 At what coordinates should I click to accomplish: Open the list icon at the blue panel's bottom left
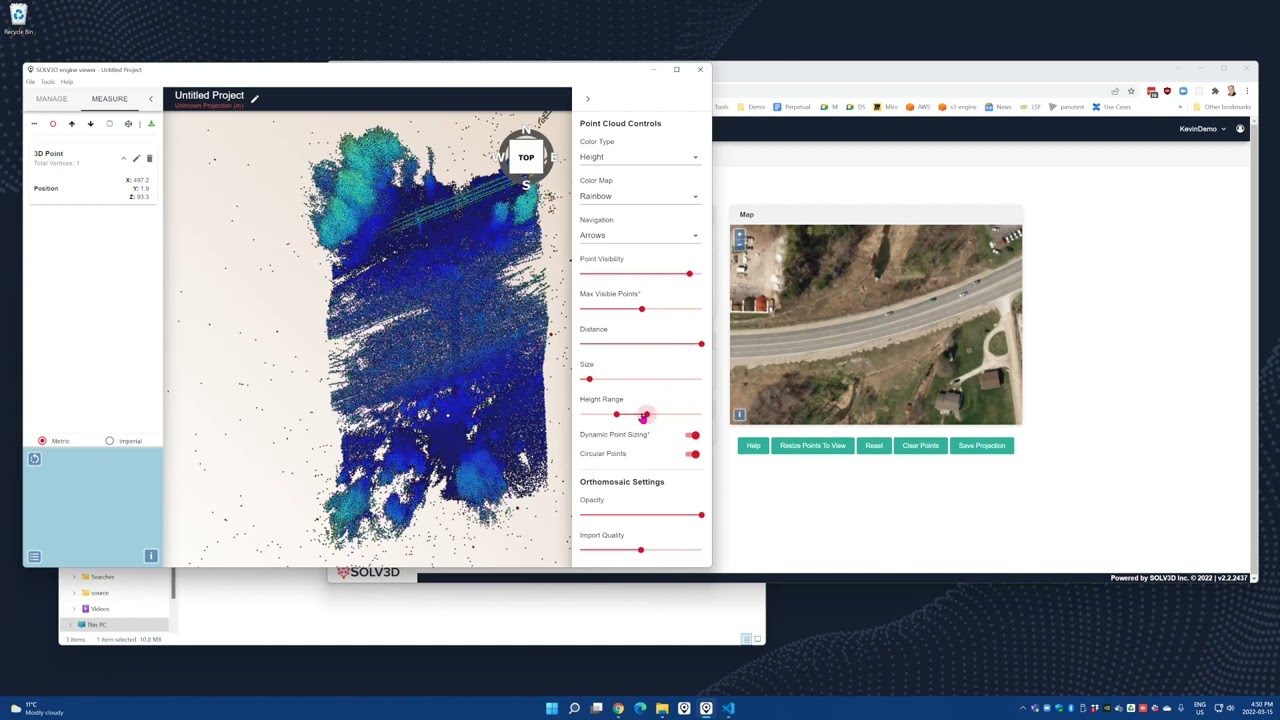(34, 556)
